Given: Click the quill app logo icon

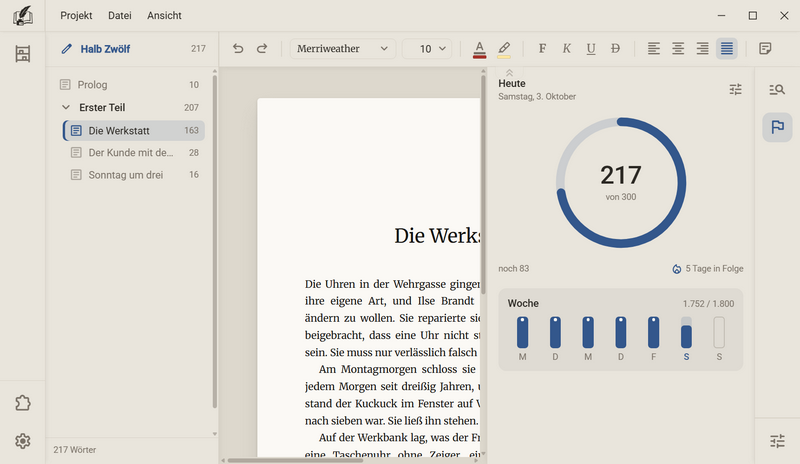Looking at the screenshot, I should pyautogui.click(x=22, y=16).
